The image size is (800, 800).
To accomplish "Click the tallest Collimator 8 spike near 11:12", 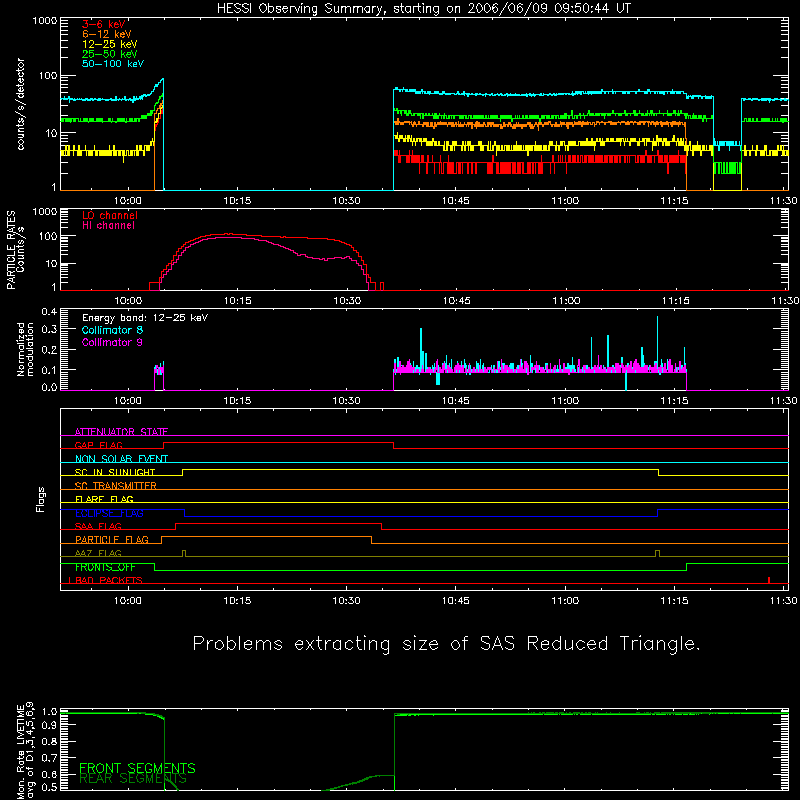I will 657,342.
